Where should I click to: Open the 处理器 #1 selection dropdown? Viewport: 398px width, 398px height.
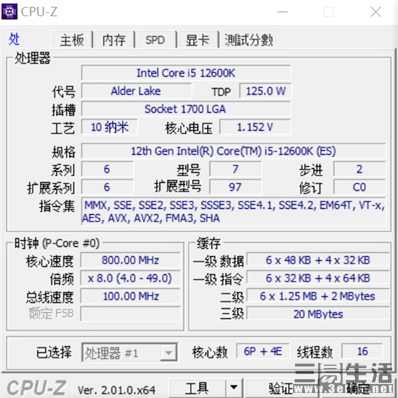coord(129,352)
